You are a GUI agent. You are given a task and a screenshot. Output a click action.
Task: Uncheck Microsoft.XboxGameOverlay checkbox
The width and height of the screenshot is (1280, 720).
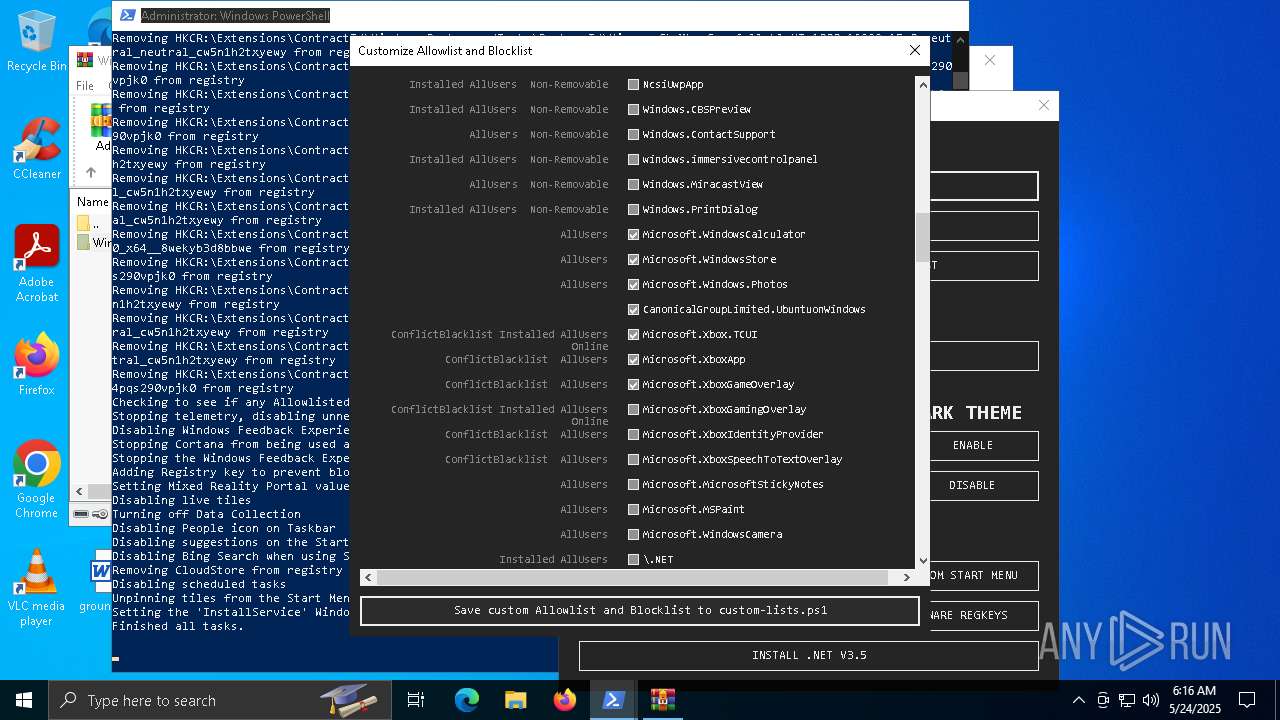click(x=633, y=384)
